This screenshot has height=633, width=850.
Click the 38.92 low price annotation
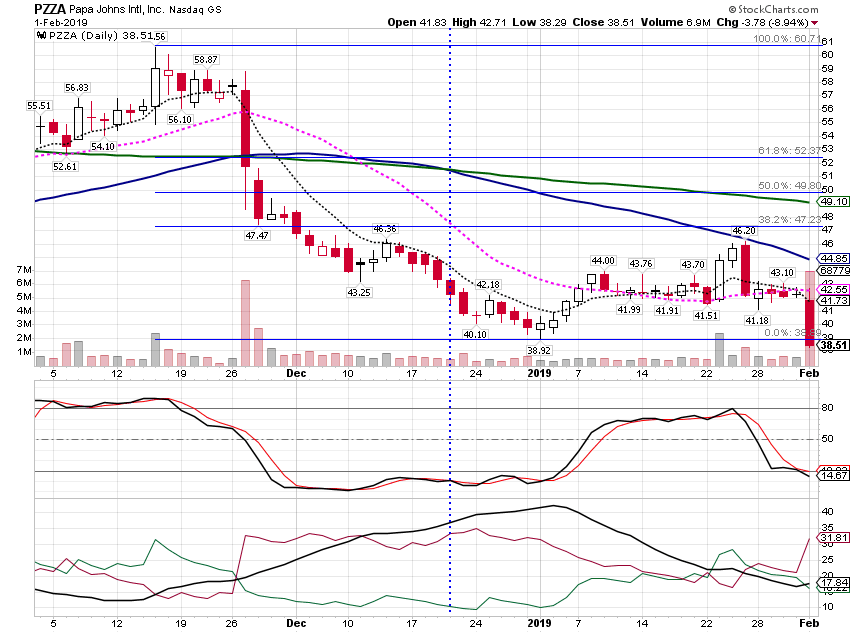[539, 351]
